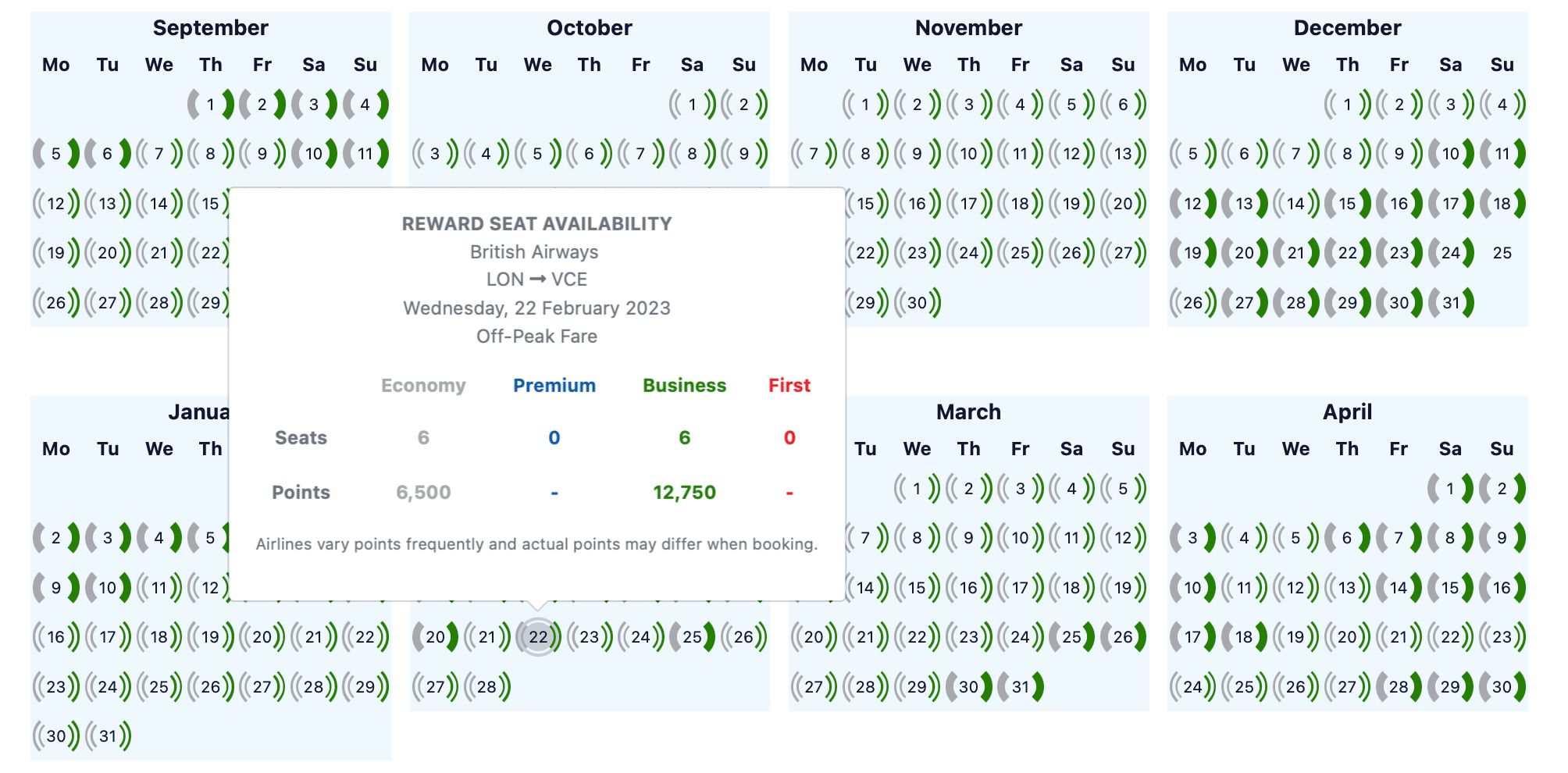Select February 25 date marker
This screenshot has width=1568, height=773.
click(x=692, y=636)
